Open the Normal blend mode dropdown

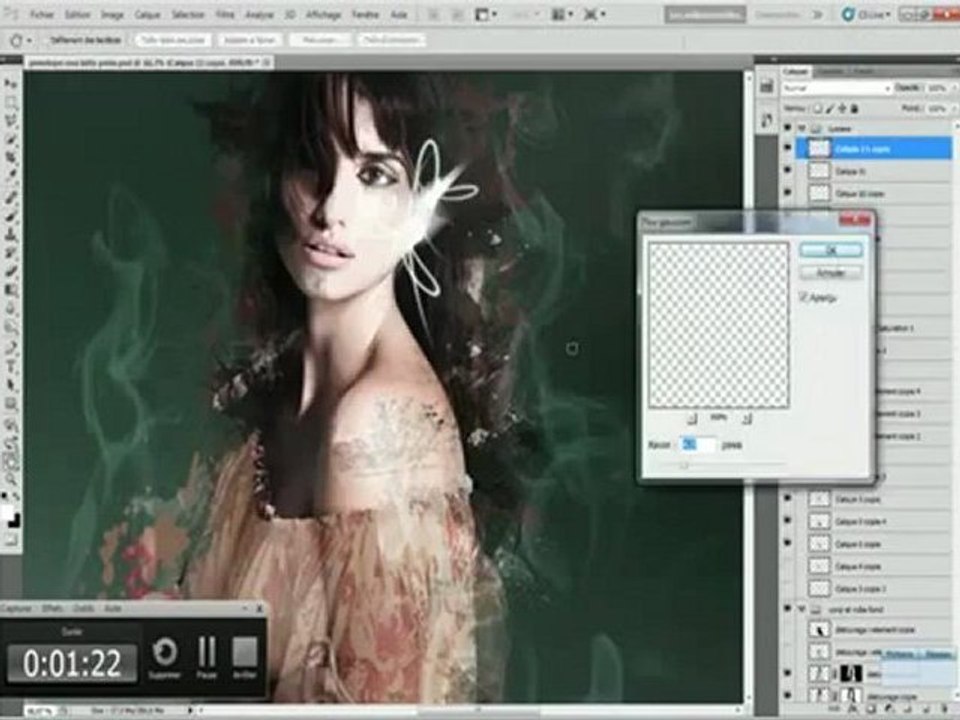(x=836, y=89)
